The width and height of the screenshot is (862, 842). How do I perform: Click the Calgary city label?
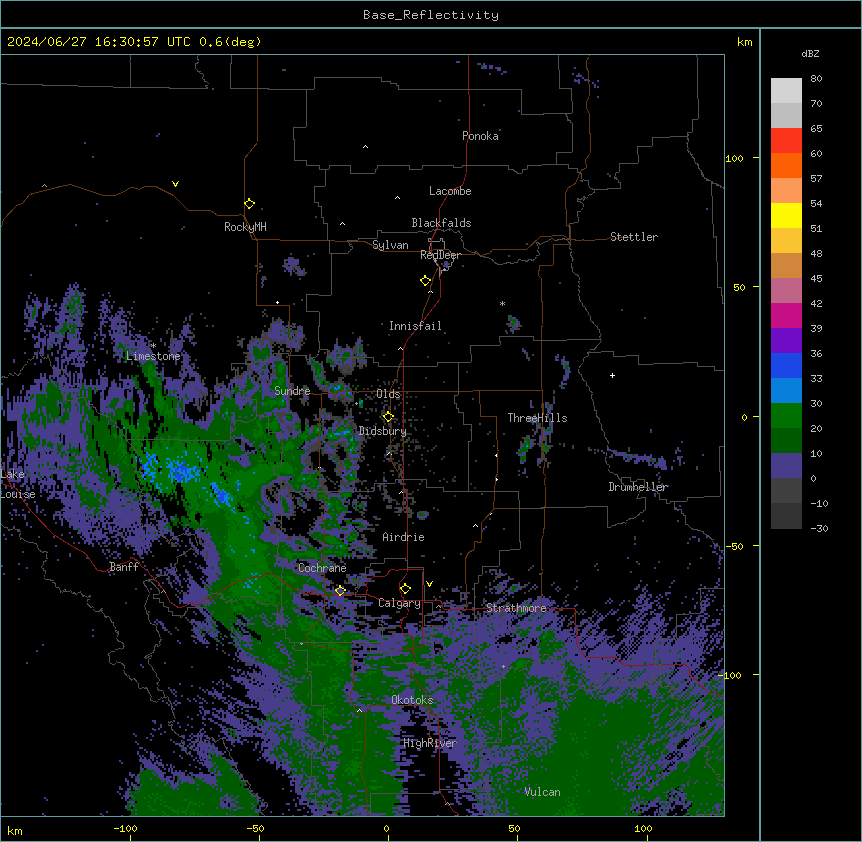point(399,603)
